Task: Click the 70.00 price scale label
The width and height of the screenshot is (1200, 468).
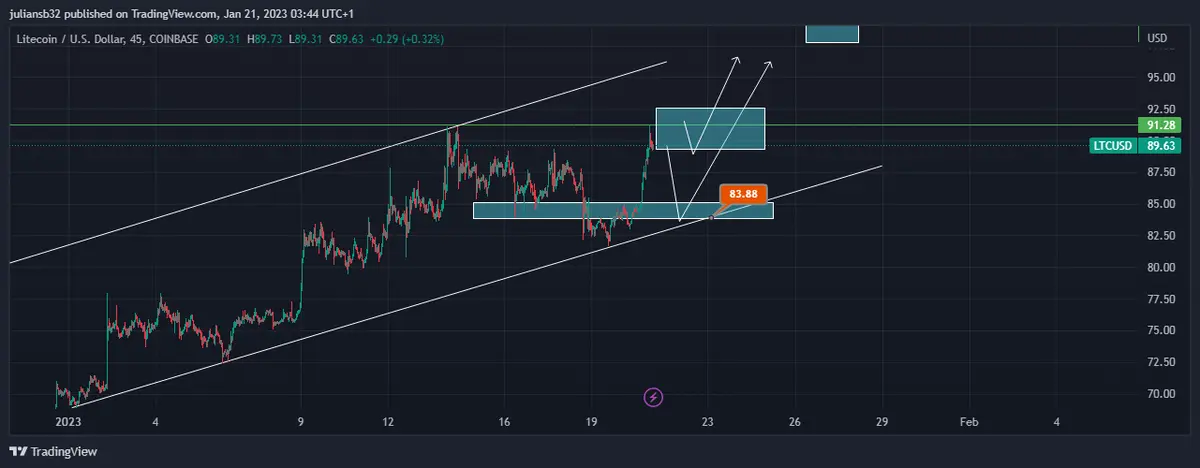Action: tap(1160, 394)
